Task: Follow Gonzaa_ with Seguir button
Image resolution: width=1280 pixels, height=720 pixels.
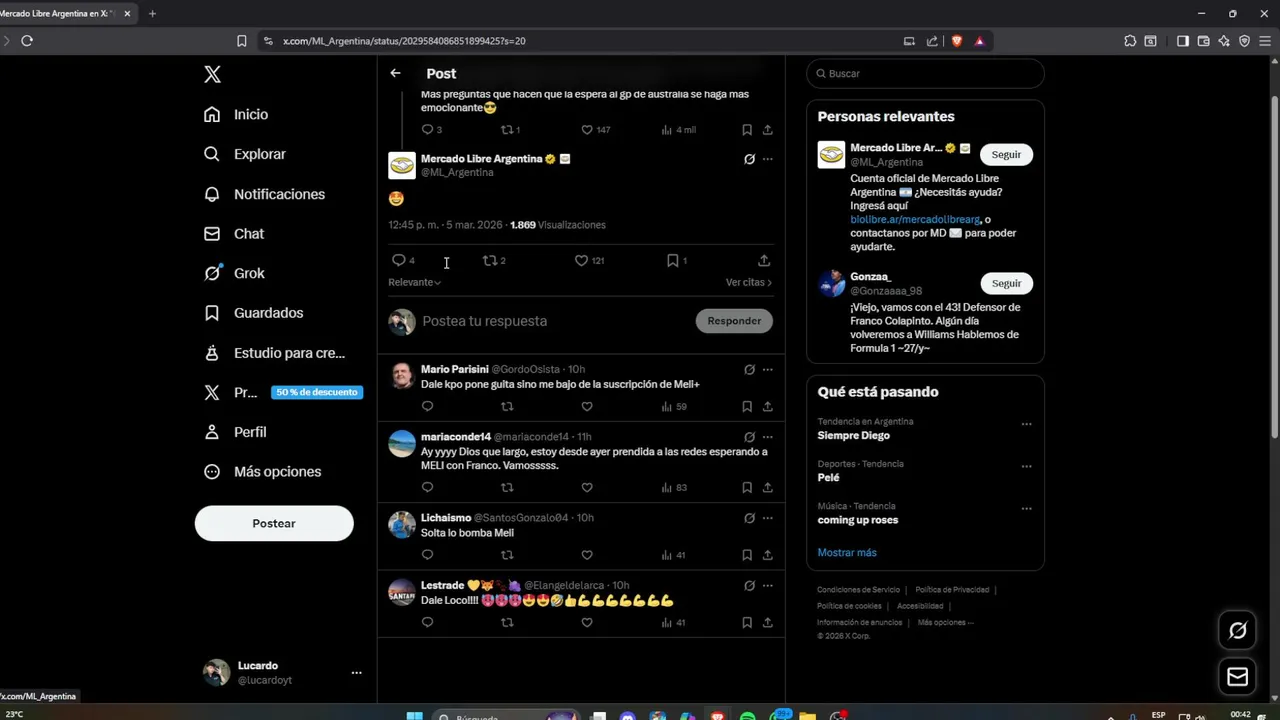Action: pyautogui.click(x=1006, y=283)
